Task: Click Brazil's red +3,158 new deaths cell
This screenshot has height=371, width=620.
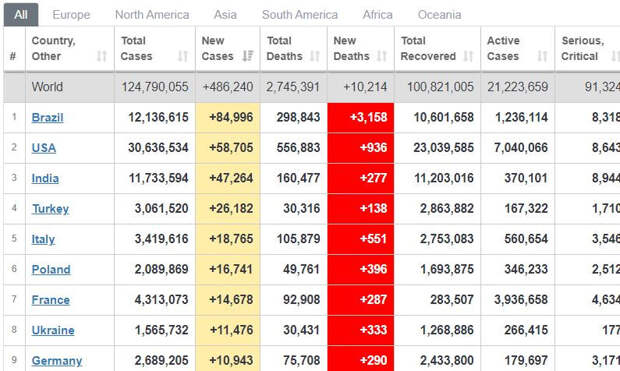Action: click(x=361, y=117)
